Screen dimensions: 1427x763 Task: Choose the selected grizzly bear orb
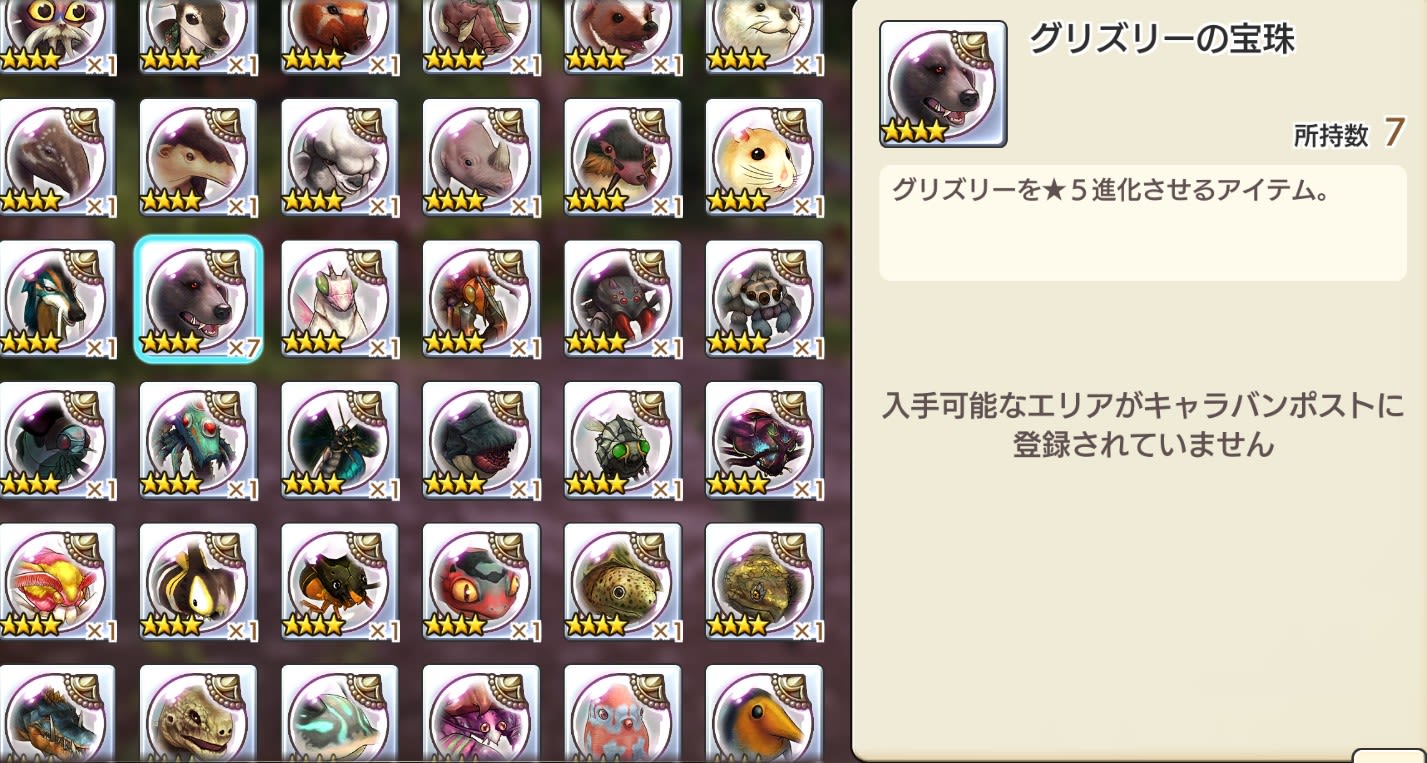[199, 300]
